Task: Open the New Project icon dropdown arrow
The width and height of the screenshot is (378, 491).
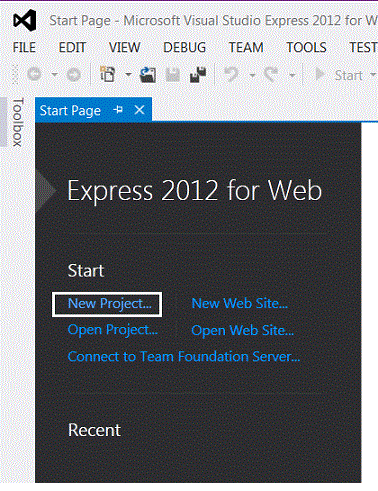Action: click(x=128, y=75)
